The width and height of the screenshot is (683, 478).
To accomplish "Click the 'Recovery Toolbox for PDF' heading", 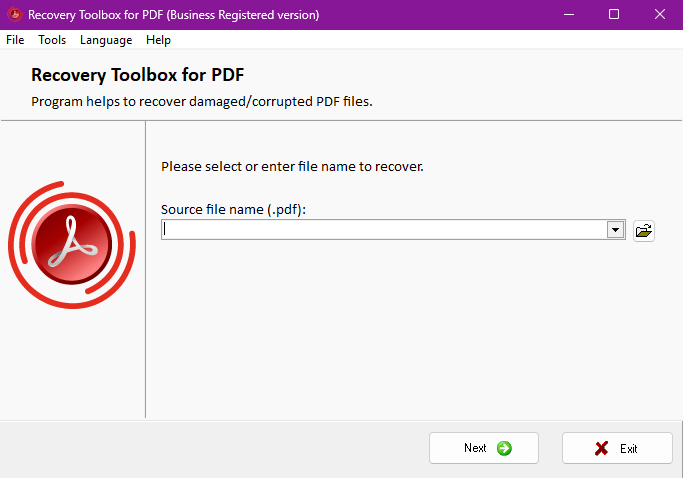I will (x=138, y=75).
